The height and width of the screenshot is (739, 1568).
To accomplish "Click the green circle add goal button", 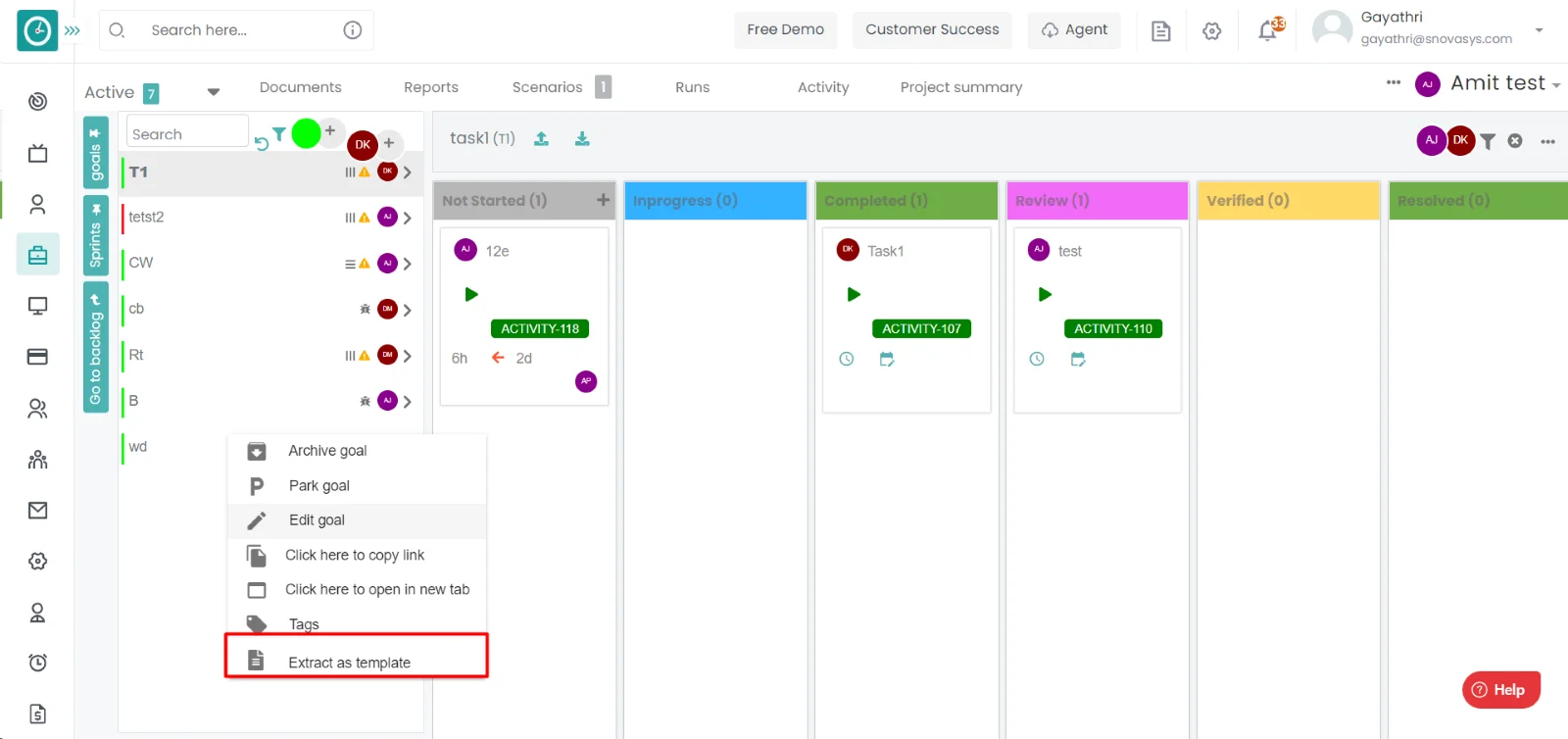I will coord(307,132).
